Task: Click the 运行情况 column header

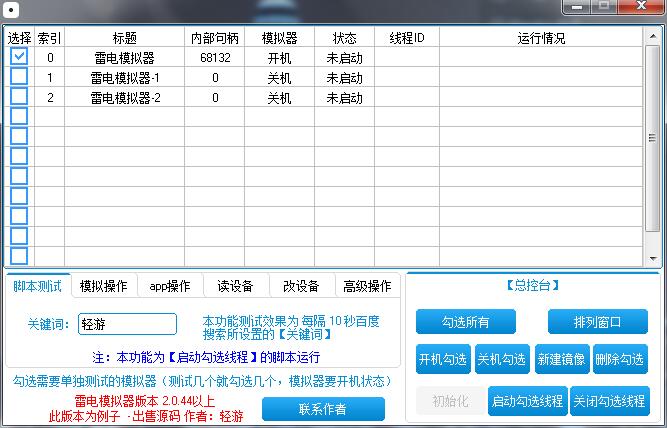Action: [x=541, y=38]
